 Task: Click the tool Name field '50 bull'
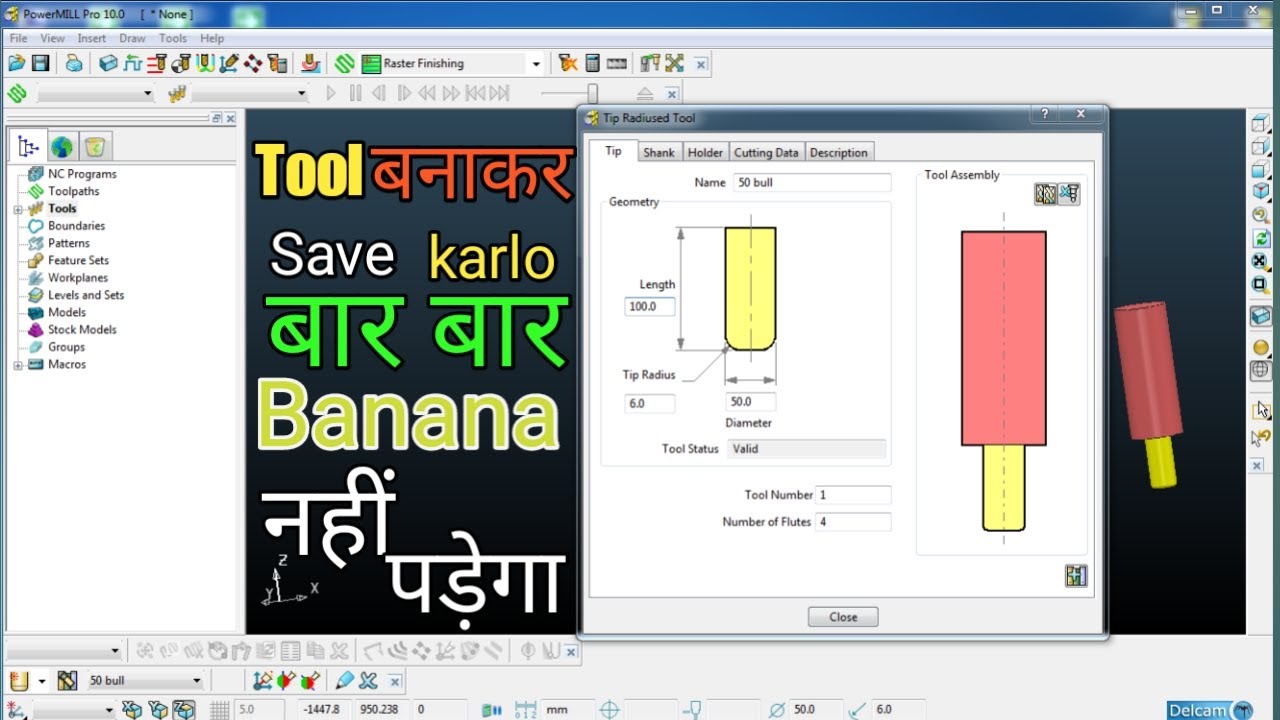coord(812,183)
